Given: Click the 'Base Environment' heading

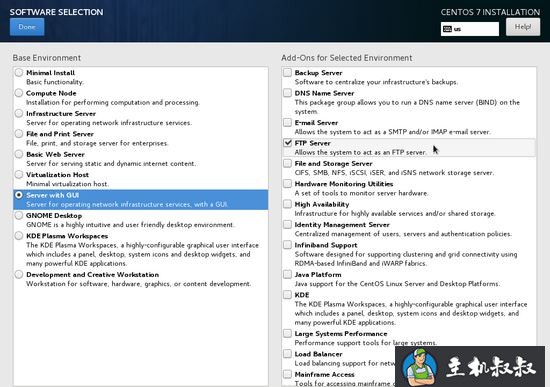Looking at the screenshot, I should [47, 58].
